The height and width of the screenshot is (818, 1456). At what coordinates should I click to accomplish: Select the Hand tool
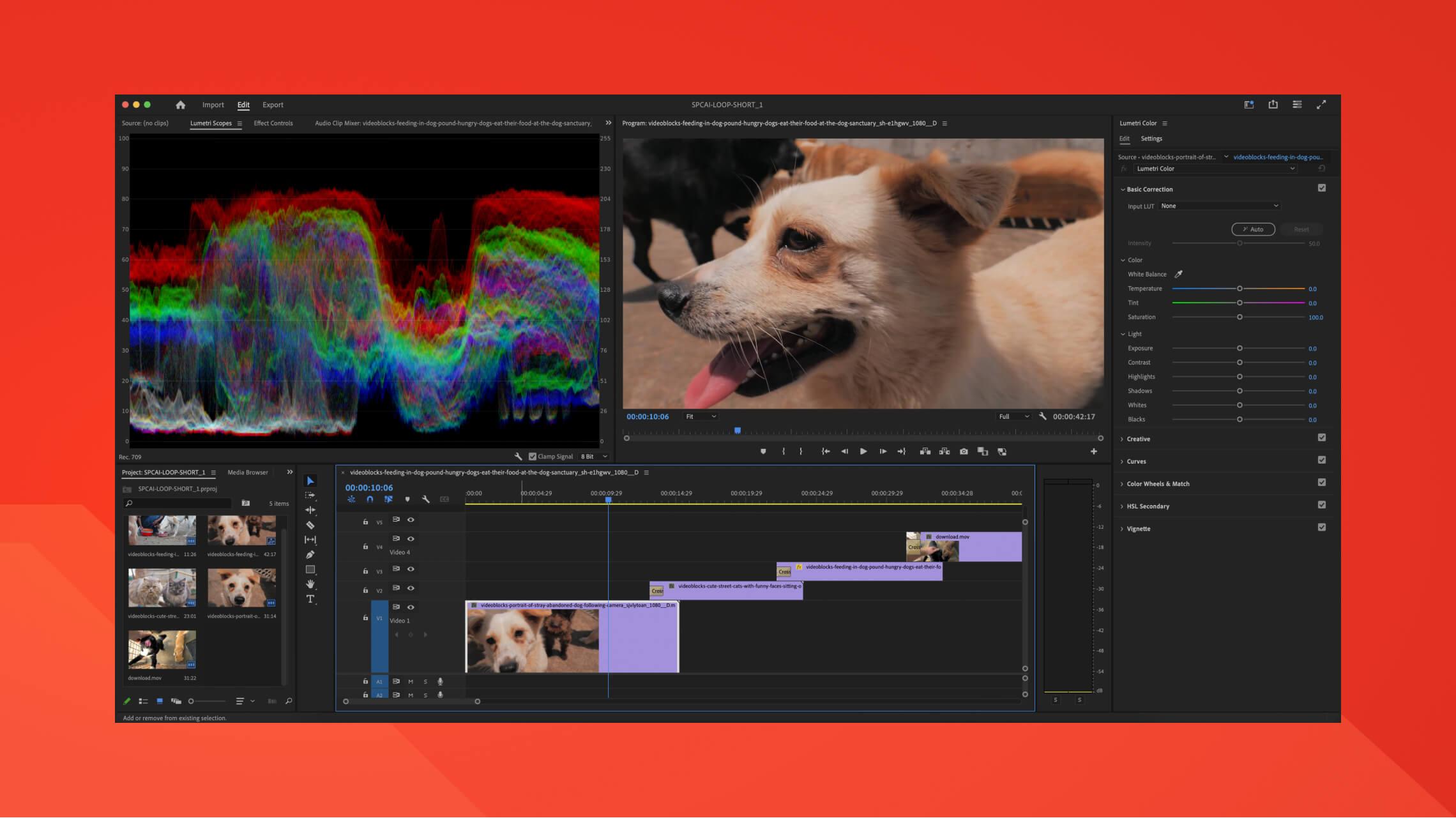click(x=310, y=584)
